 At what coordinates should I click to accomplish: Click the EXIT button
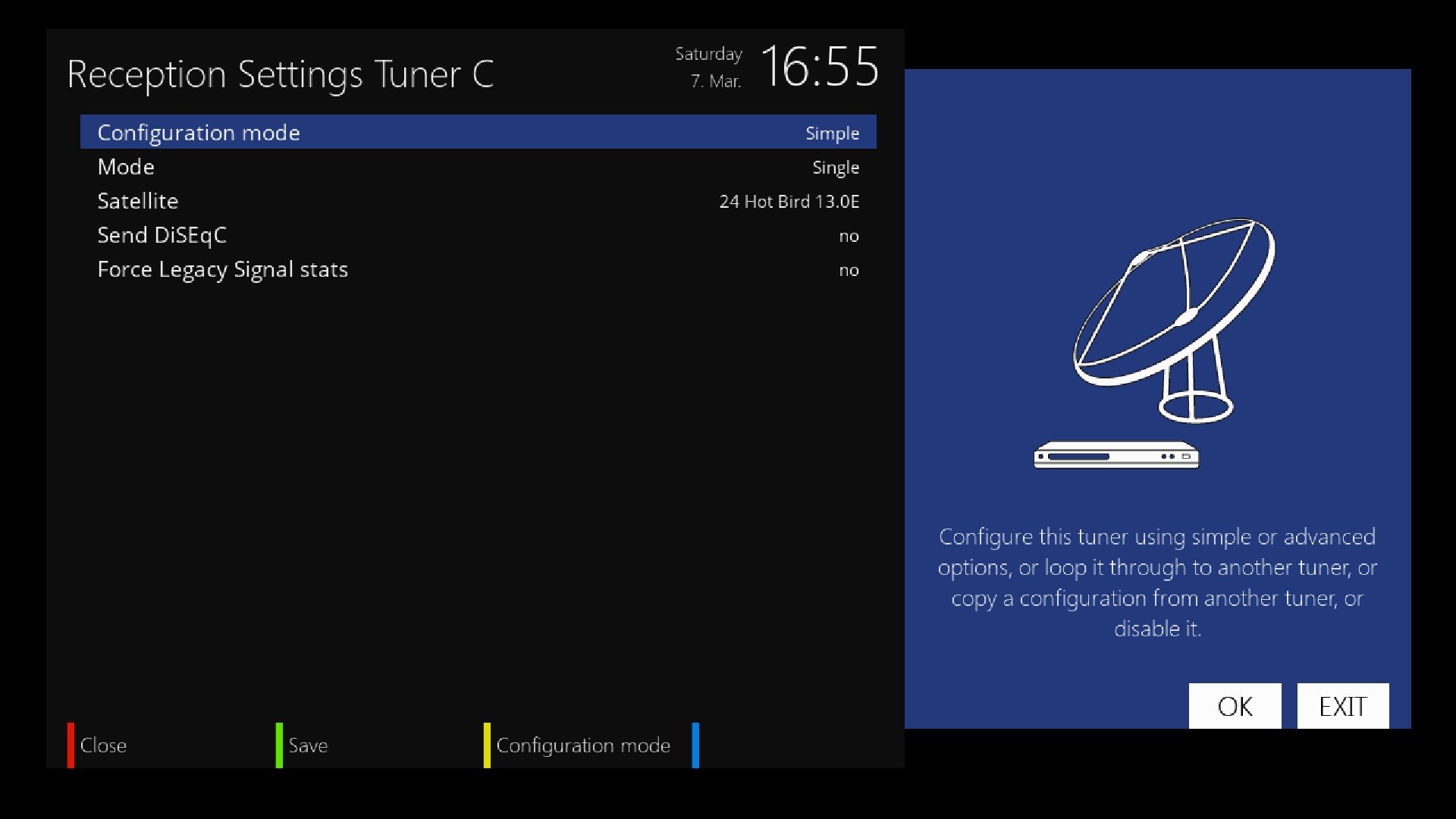point(1343,706)
